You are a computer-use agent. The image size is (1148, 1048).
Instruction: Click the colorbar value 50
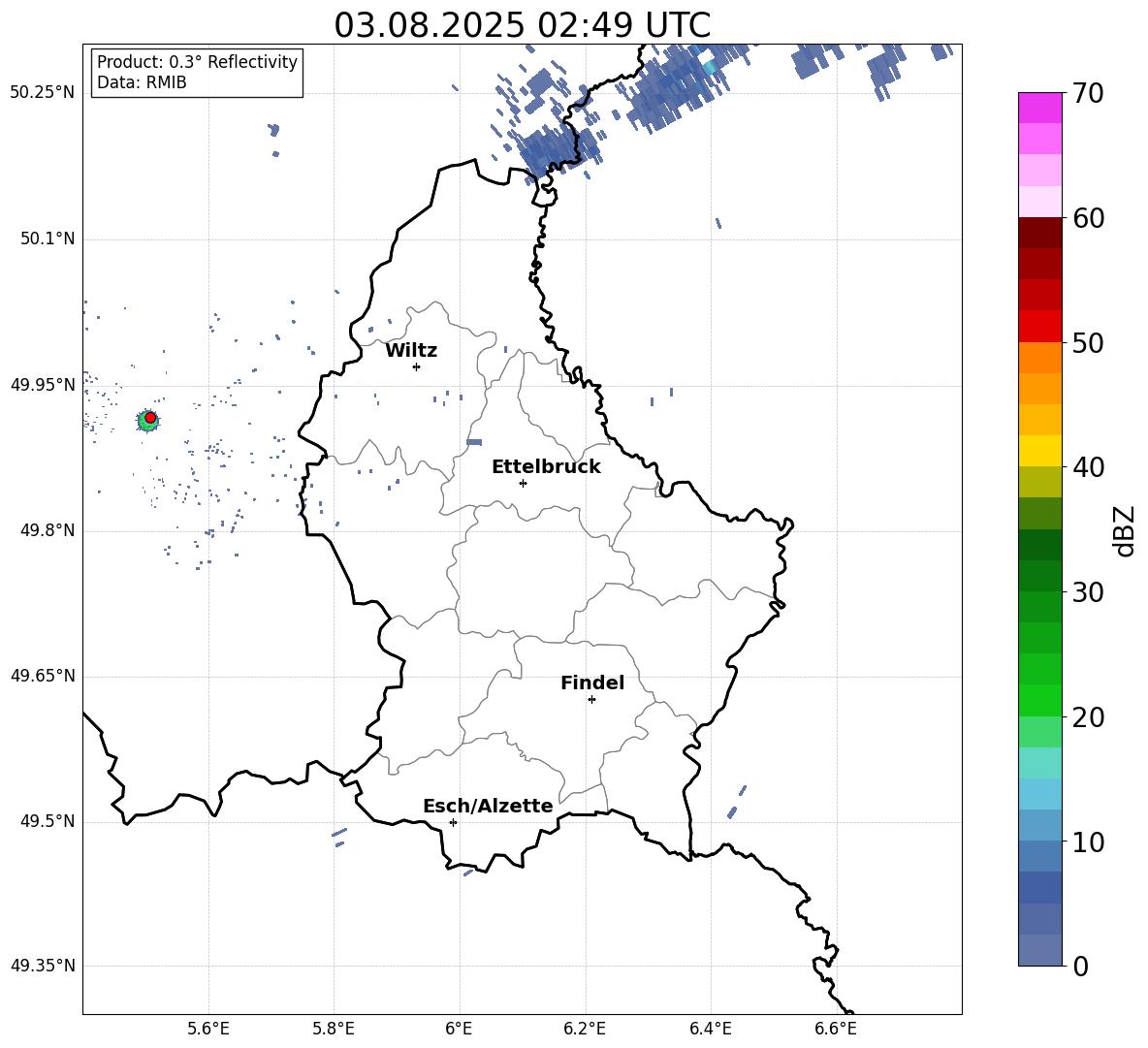[1088, 343]
